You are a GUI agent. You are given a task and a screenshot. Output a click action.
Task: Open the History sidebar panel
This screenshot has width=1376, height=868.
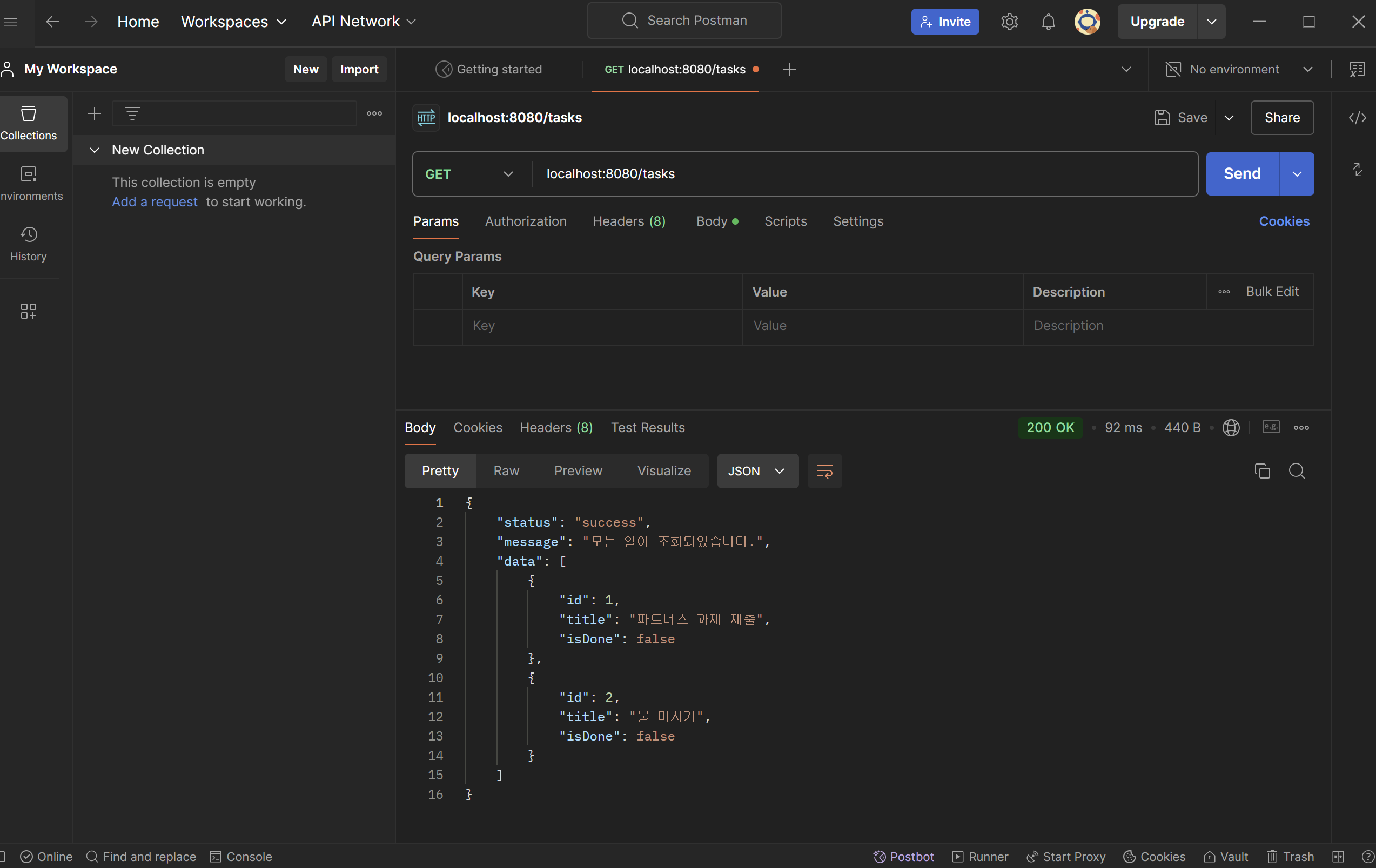pyautogui.click(x=29, y=244)
